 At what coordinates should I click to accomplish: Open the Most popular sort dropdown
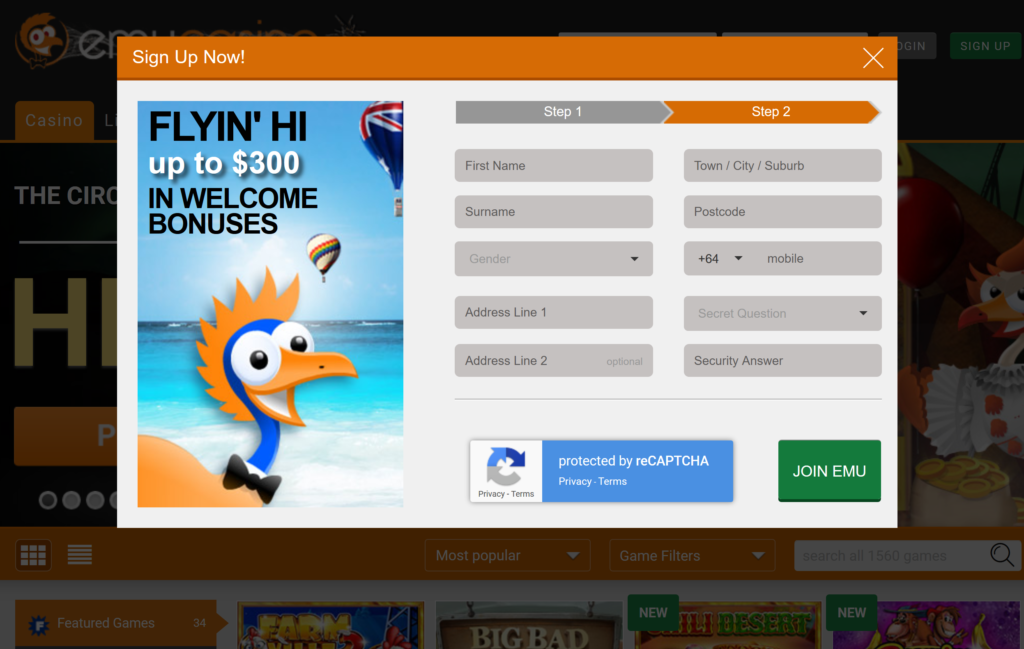(x=507, y=556)
